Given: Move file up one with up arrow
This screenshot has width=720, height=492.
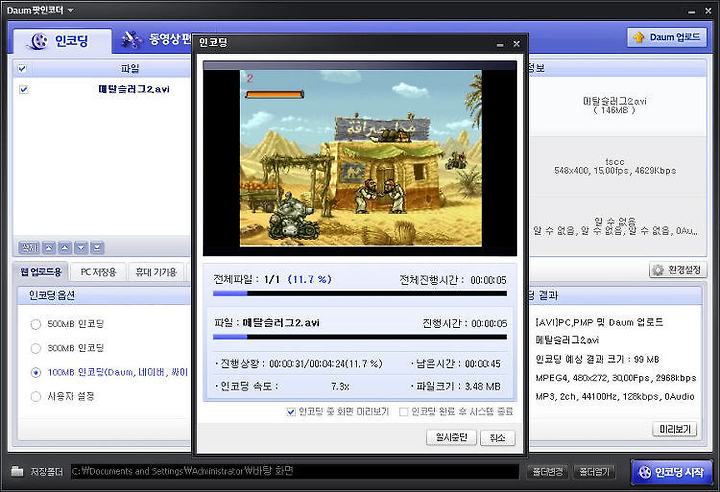Looking at the screenshot, I should click(x=65, y=248).
